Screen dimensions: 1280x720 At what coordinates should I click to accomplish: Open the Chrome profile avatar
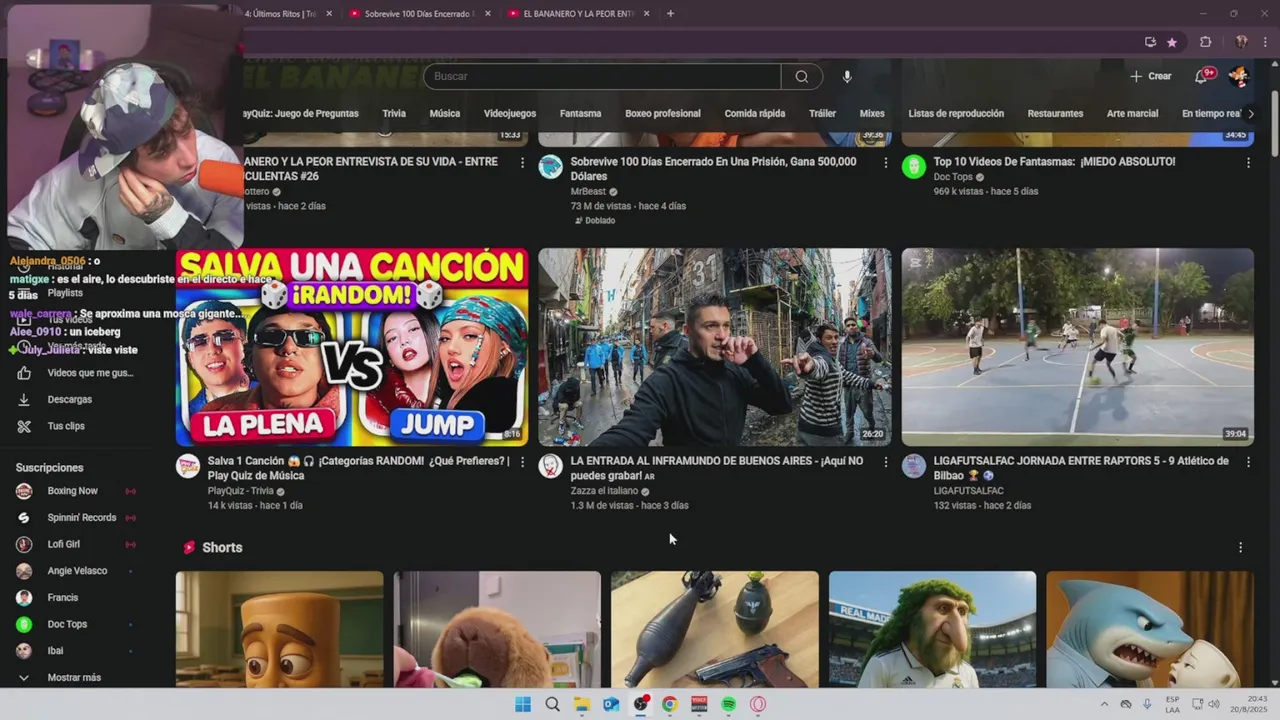tap(1241, 42)
